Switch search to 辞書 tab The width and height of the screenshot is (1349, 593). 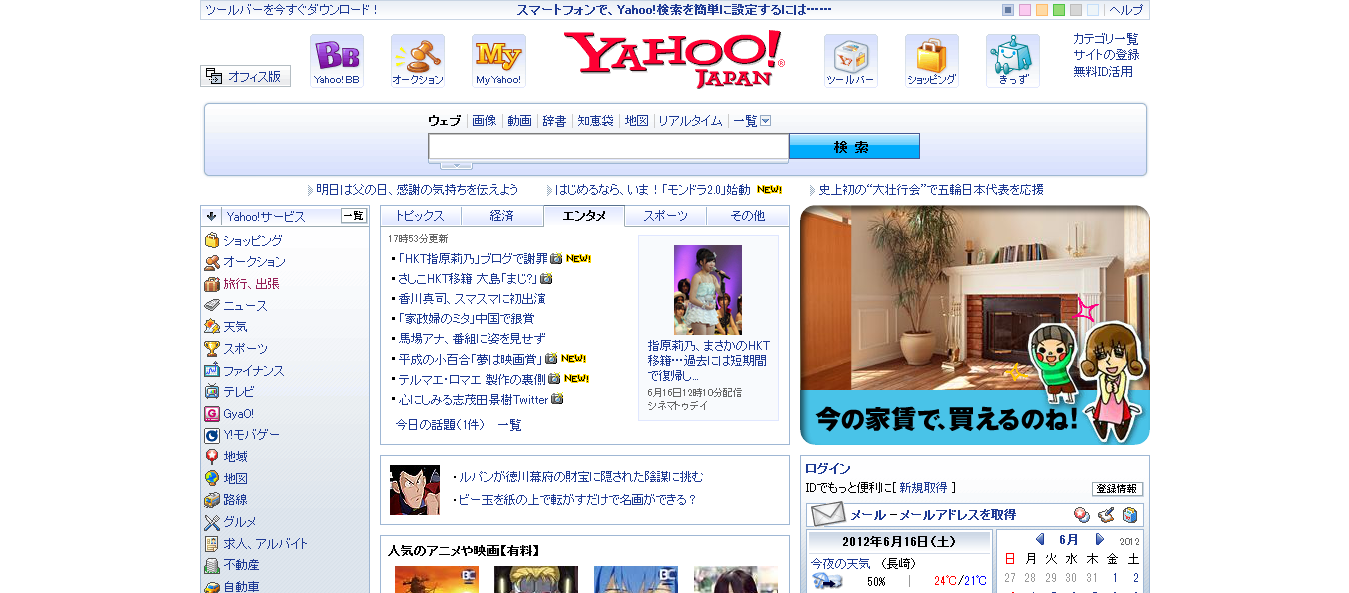pyautogui.click(x=554, y=121)
